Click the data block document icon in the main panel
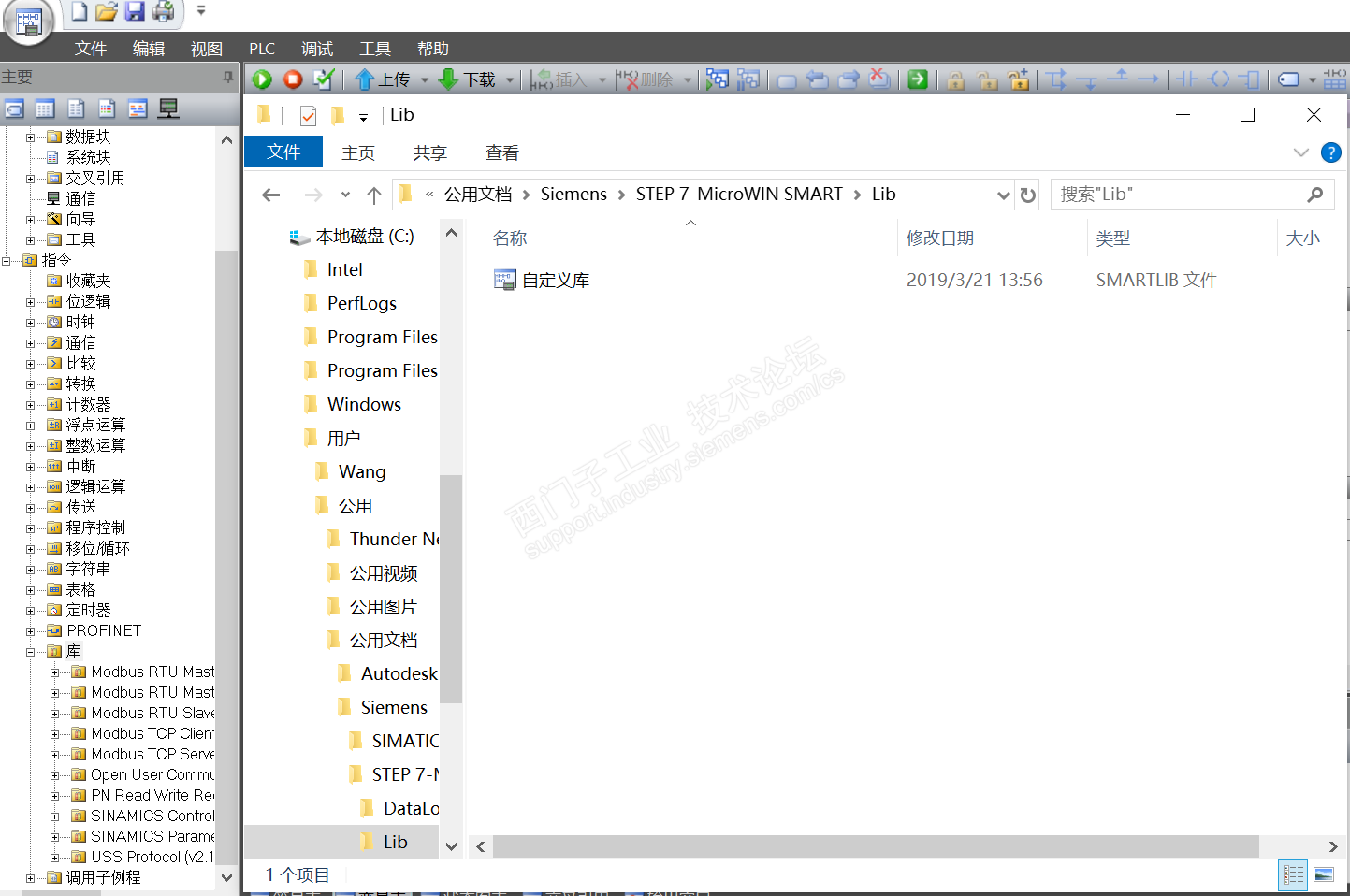Image resolution: width=1350 pixels, height=896 pixels. 76,108
